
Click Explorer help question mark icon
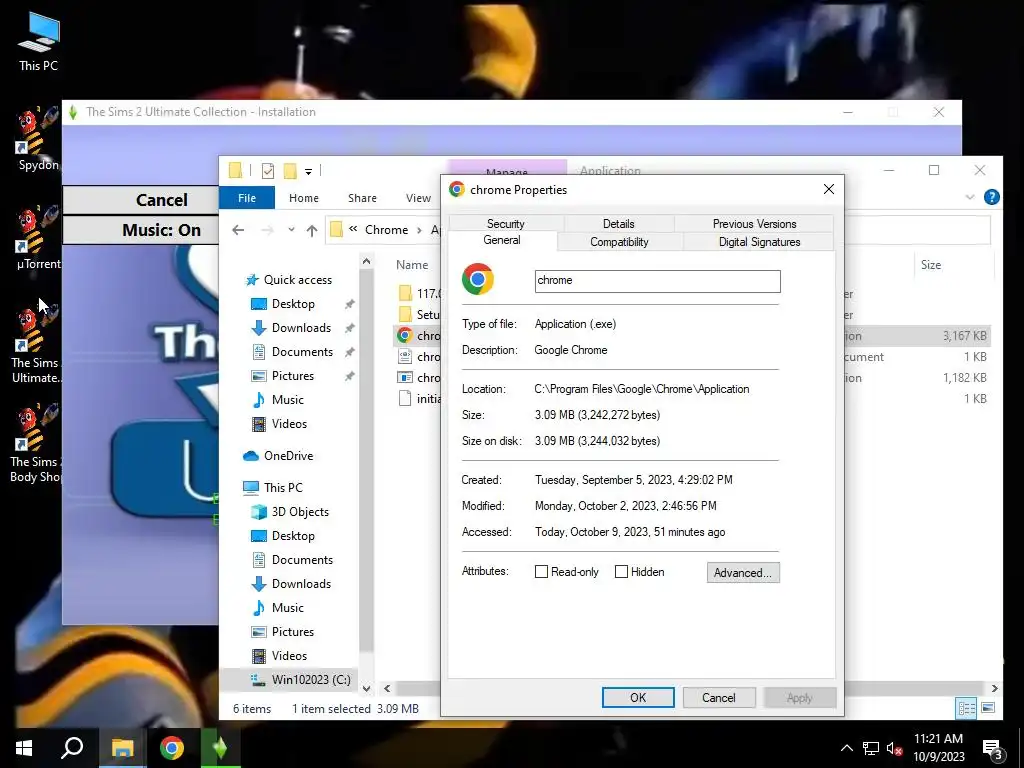click(x=991, y=197)
